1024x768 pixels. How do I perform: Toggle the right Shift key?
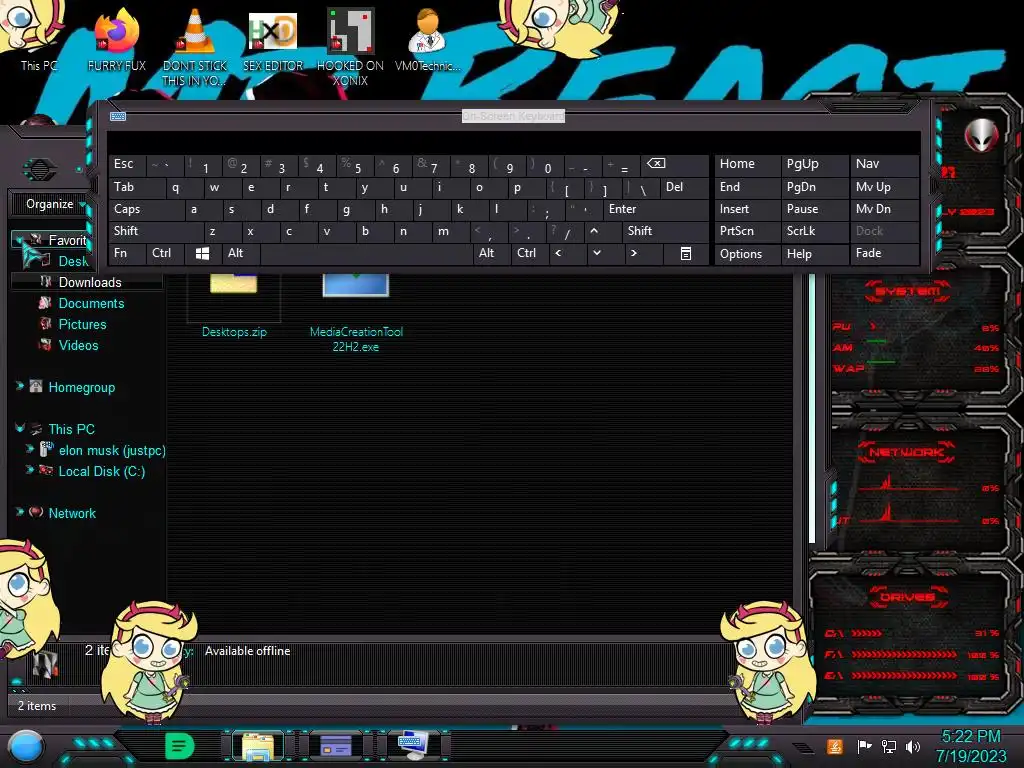tap(665, 231)
